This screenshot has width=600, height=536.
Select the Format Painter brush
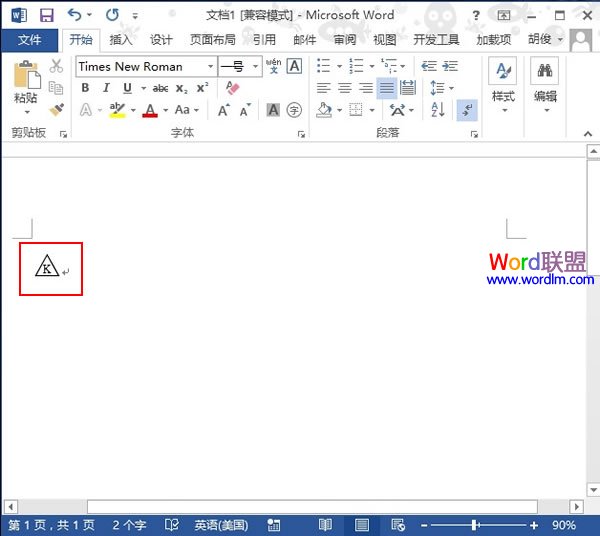pyautogui.click(x=56, y=110)
